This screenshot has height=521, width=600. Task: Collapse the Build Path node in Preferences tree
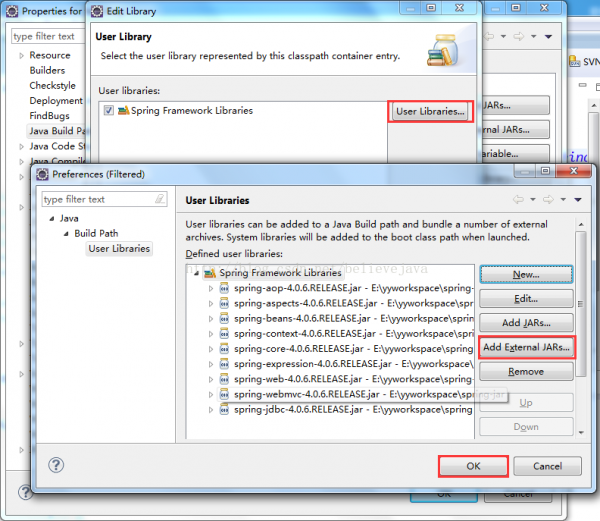click(66, 234)
